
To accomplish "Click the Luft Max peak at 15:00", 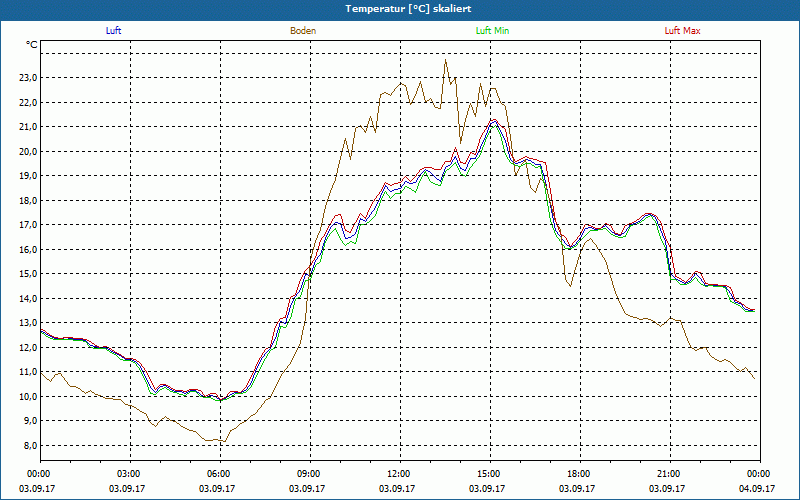I will 493,119.
